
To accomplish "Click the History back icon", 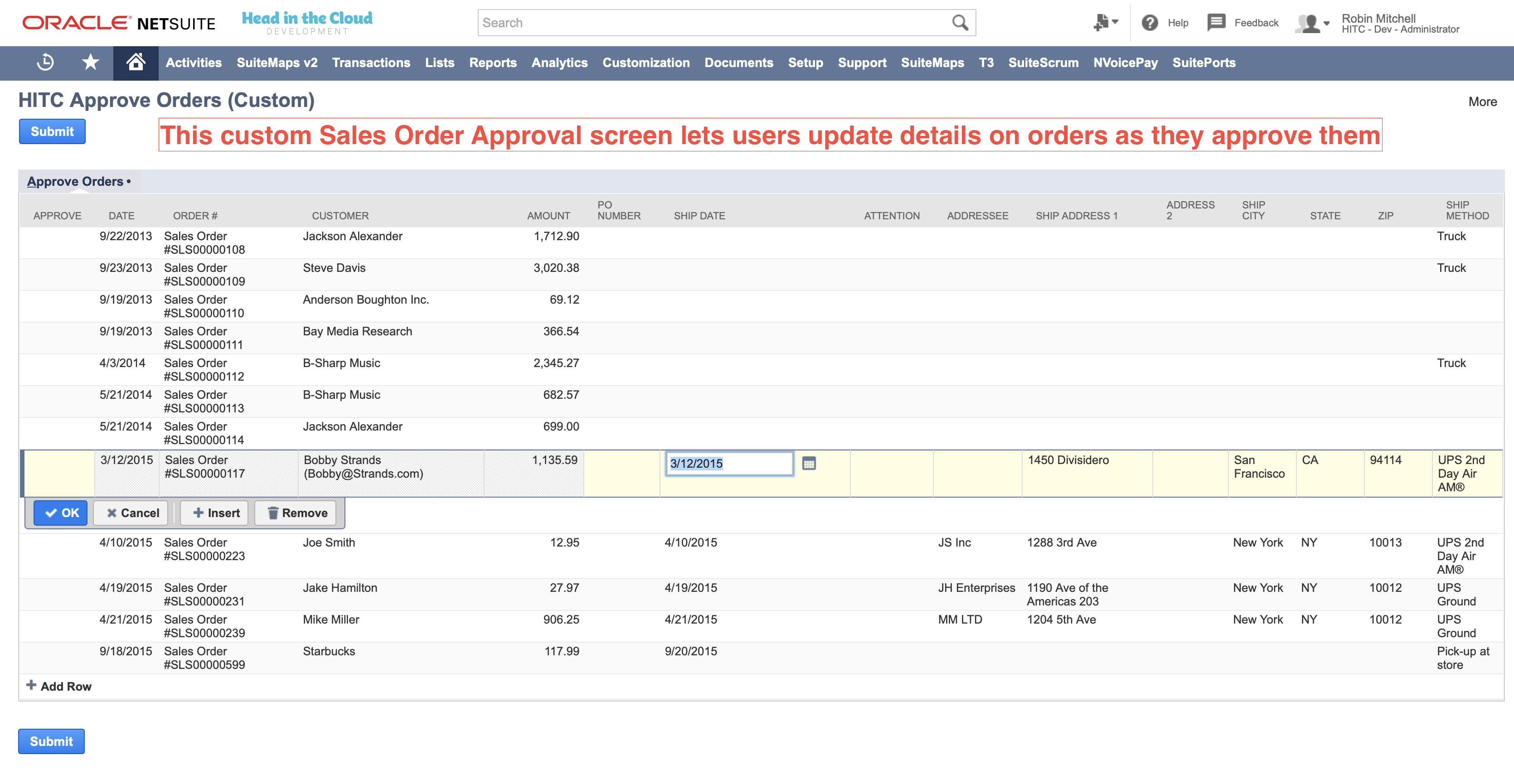I will coord(46,63).
